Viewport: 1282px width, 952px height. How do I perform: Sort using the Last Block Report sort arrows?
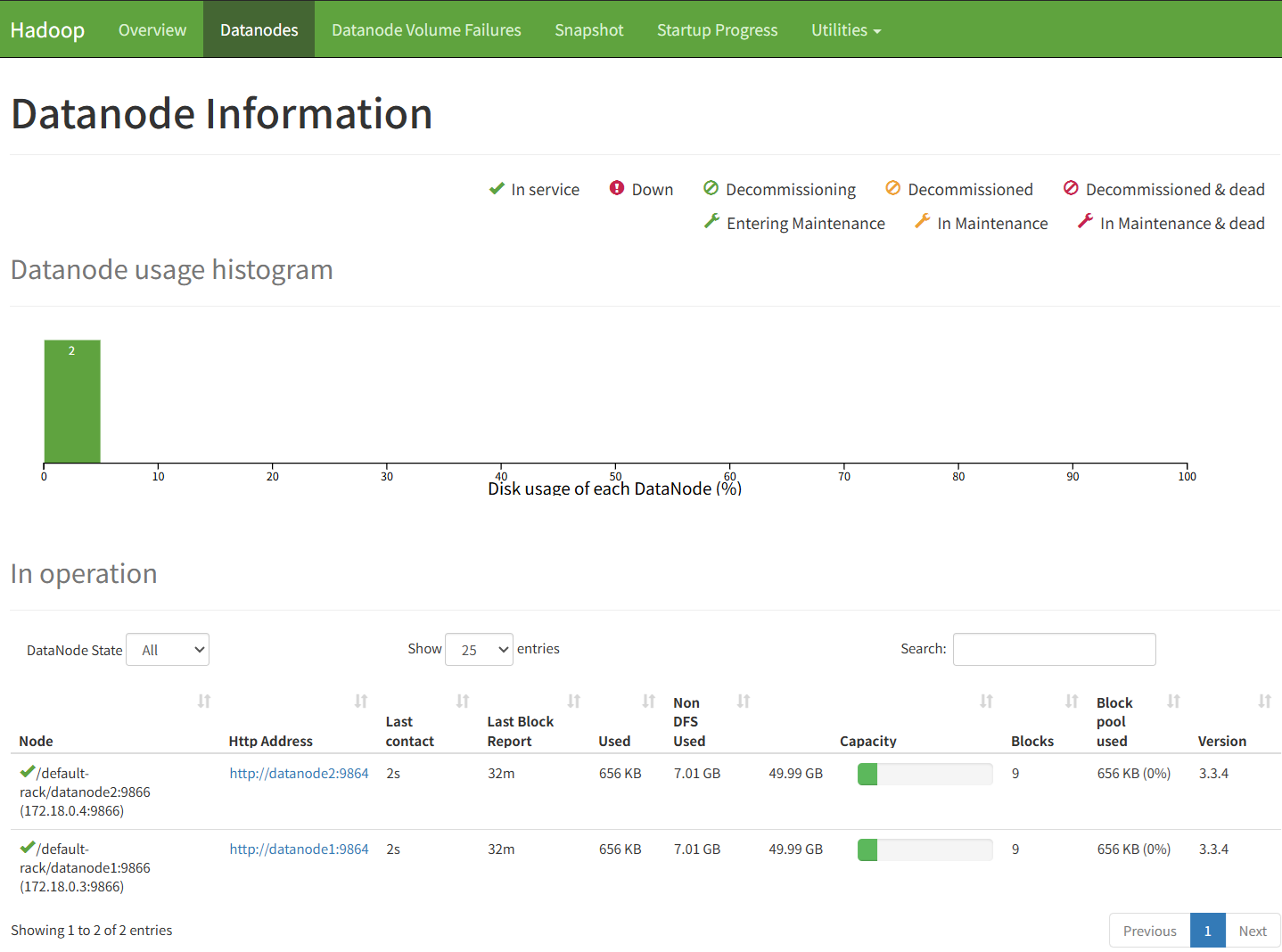coord(574,702)
